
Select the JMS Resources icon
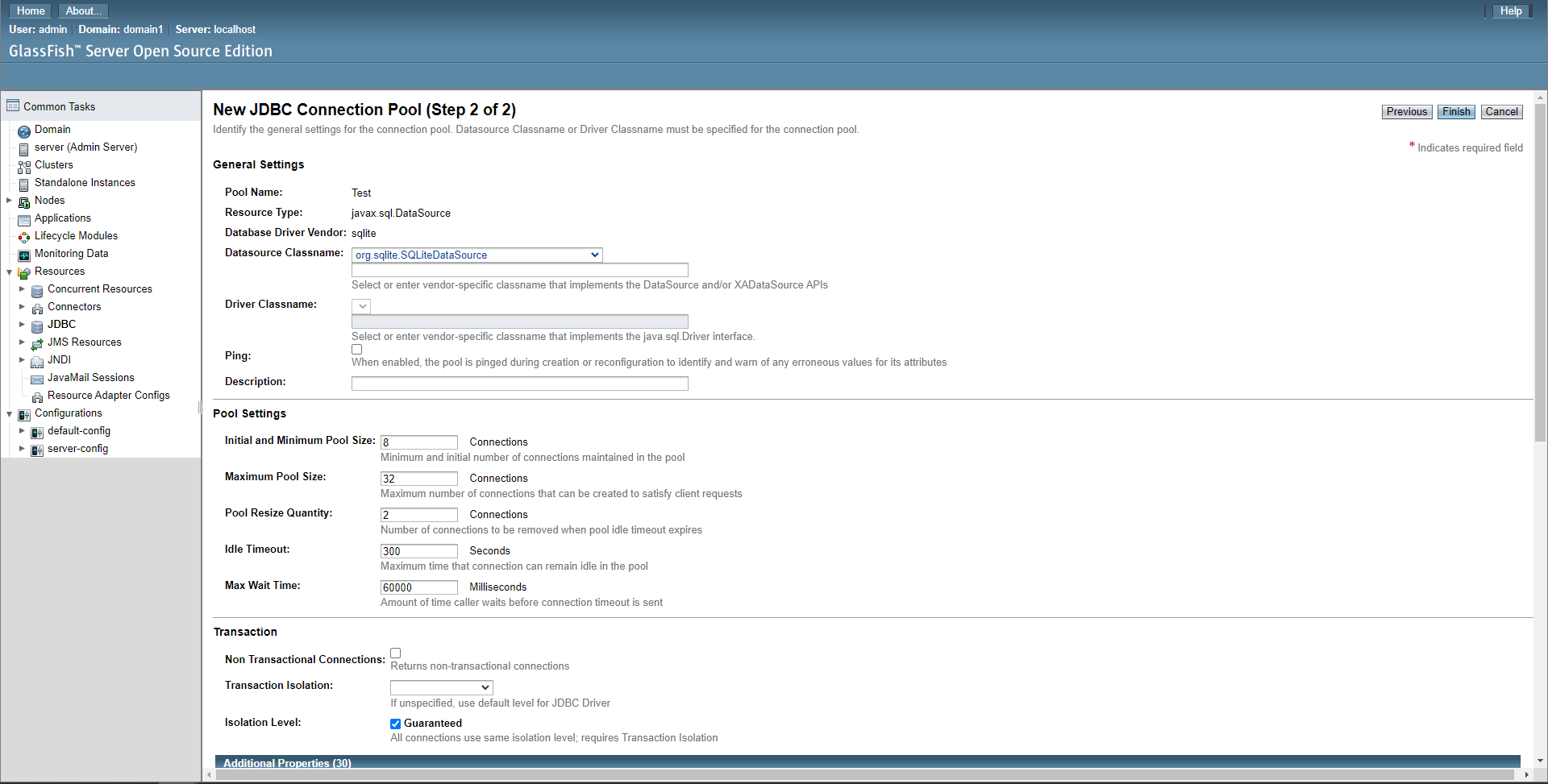[37, 342]
